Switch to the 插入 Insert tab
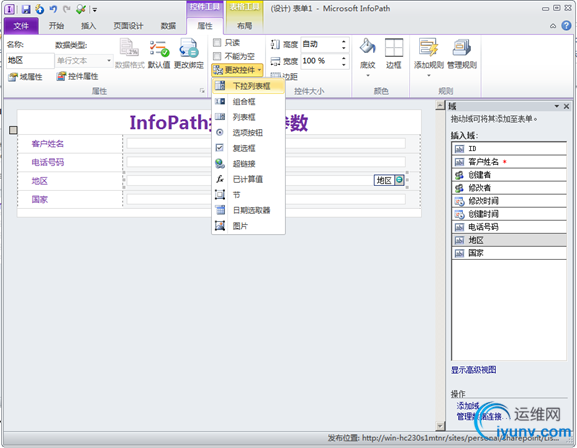The width and height of the screenshot is (577, 448). point(88,25)
